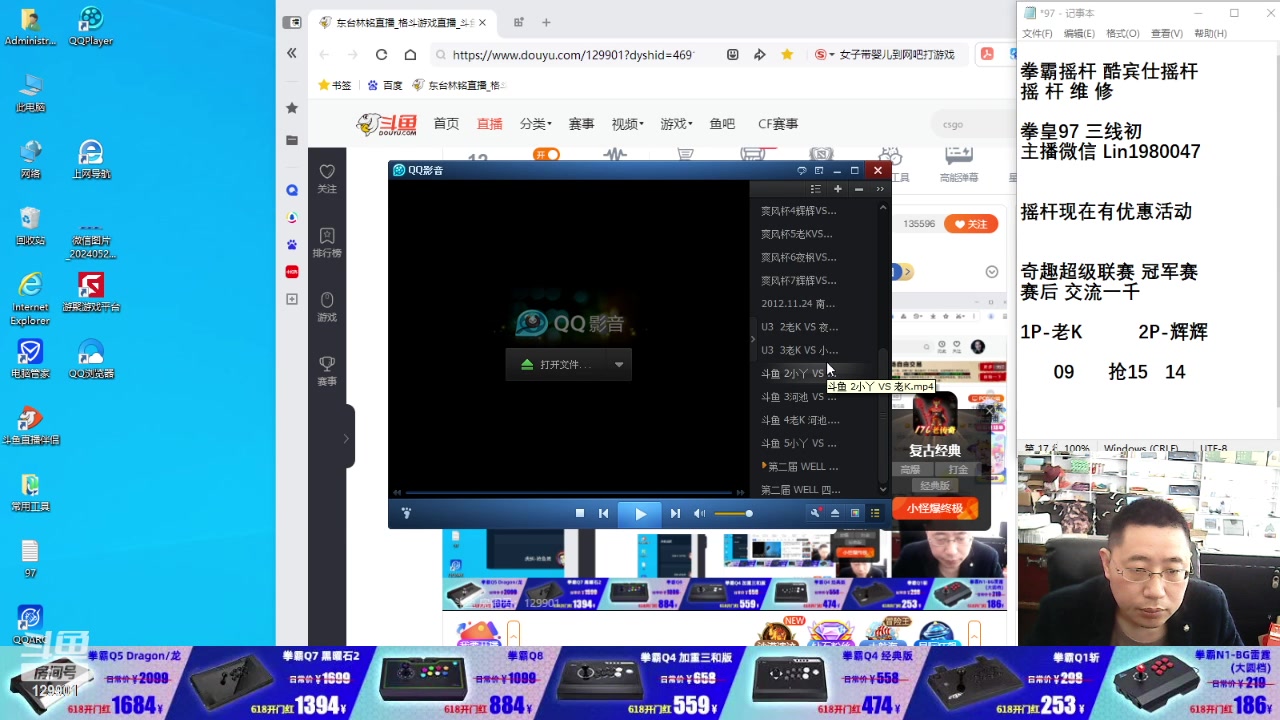This screenshot has height=720, width=1280.
Task: Collapse browser sidebar with double-chevron
Action: click(x=292, y=53)
